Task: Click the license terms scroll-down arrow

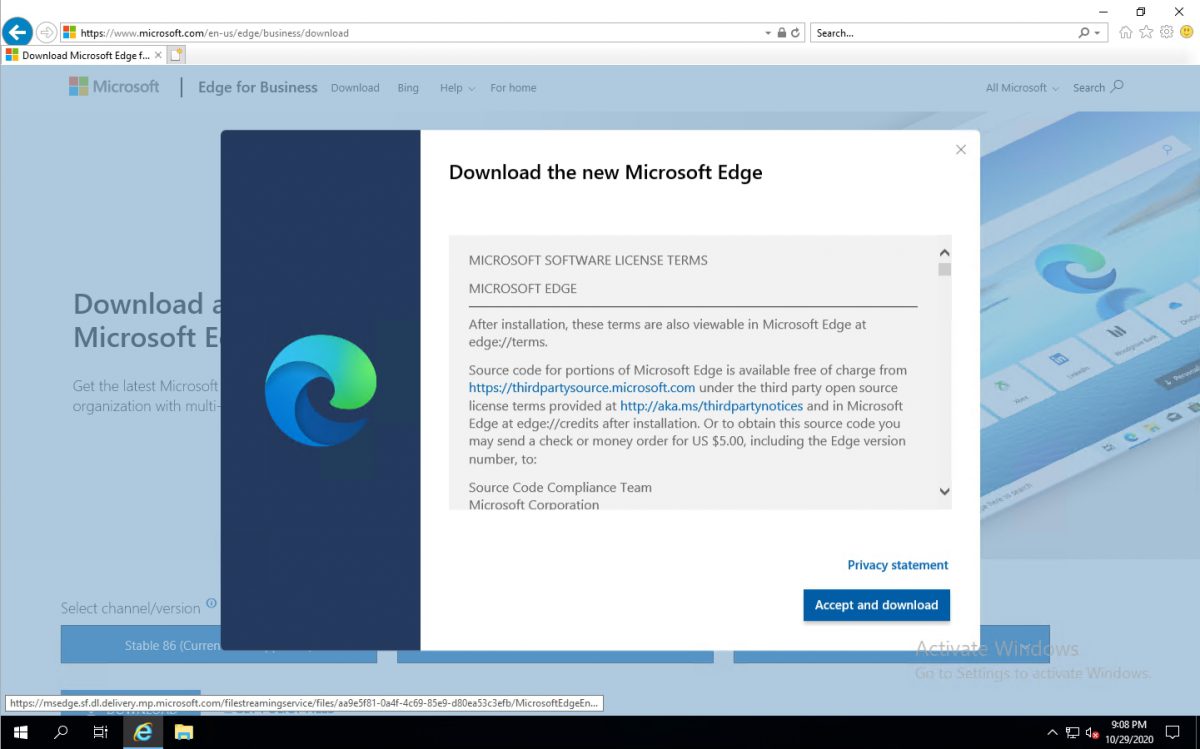Action: pyautogui.click(x=944, y=491)
